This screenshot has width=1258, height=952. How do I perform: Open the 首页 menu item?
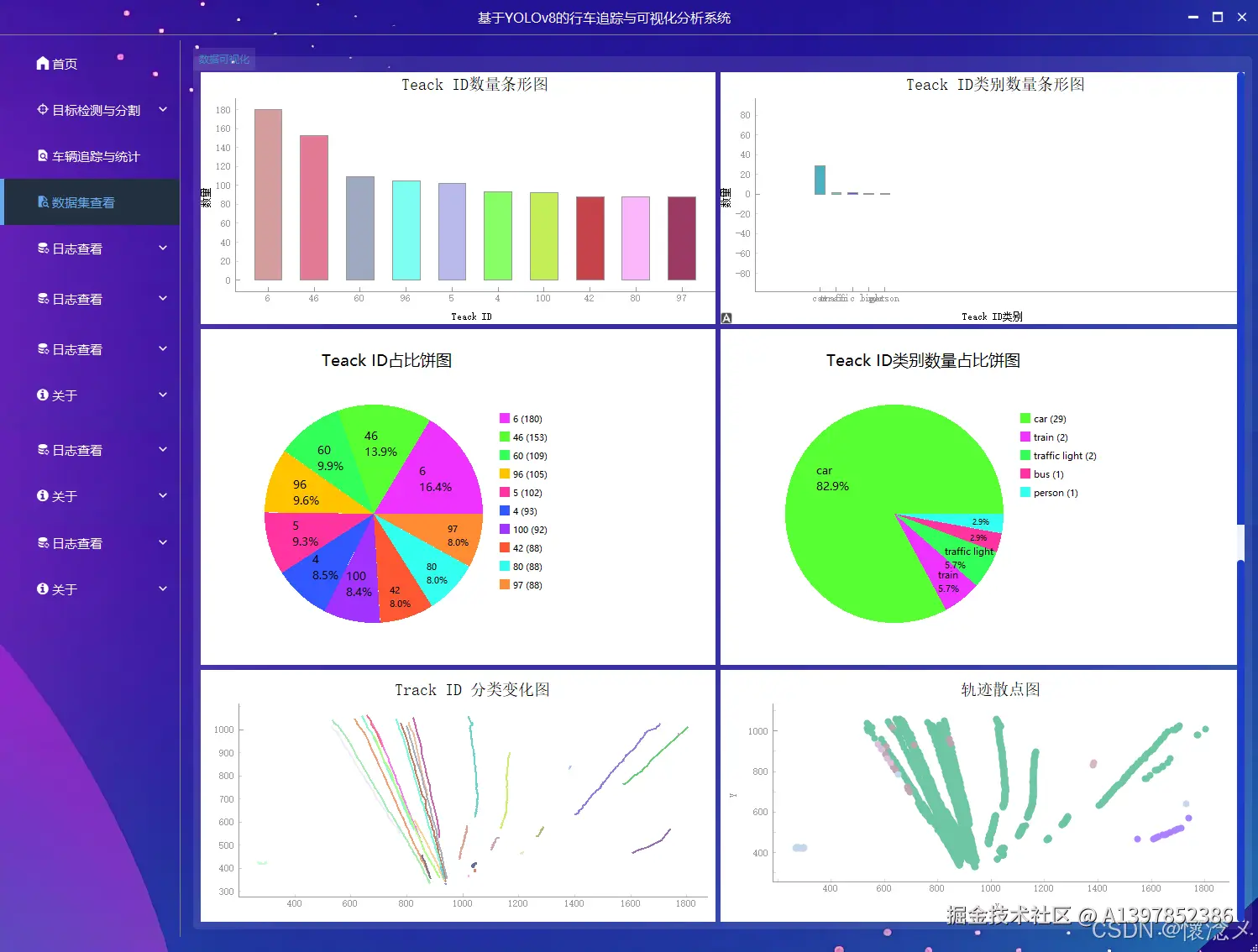[x=90, y=64]
